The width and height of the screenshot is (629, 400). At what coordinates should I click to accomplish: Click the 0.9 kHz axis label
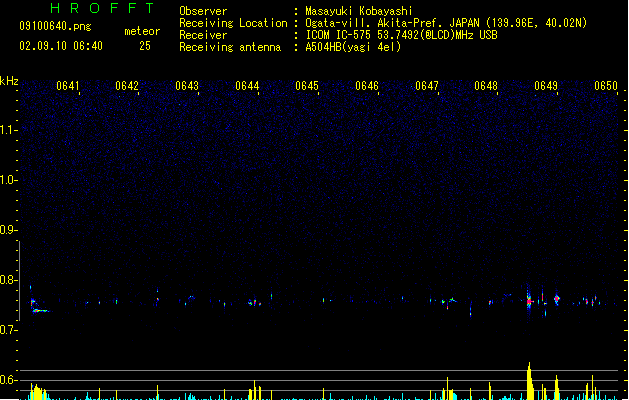(8, 230)
